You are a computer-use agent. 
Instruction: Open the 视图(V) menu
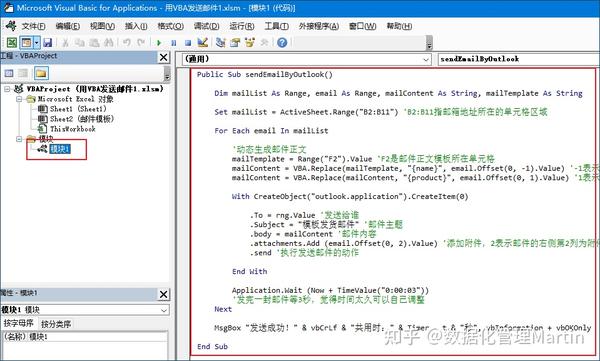tap(102, 26)
